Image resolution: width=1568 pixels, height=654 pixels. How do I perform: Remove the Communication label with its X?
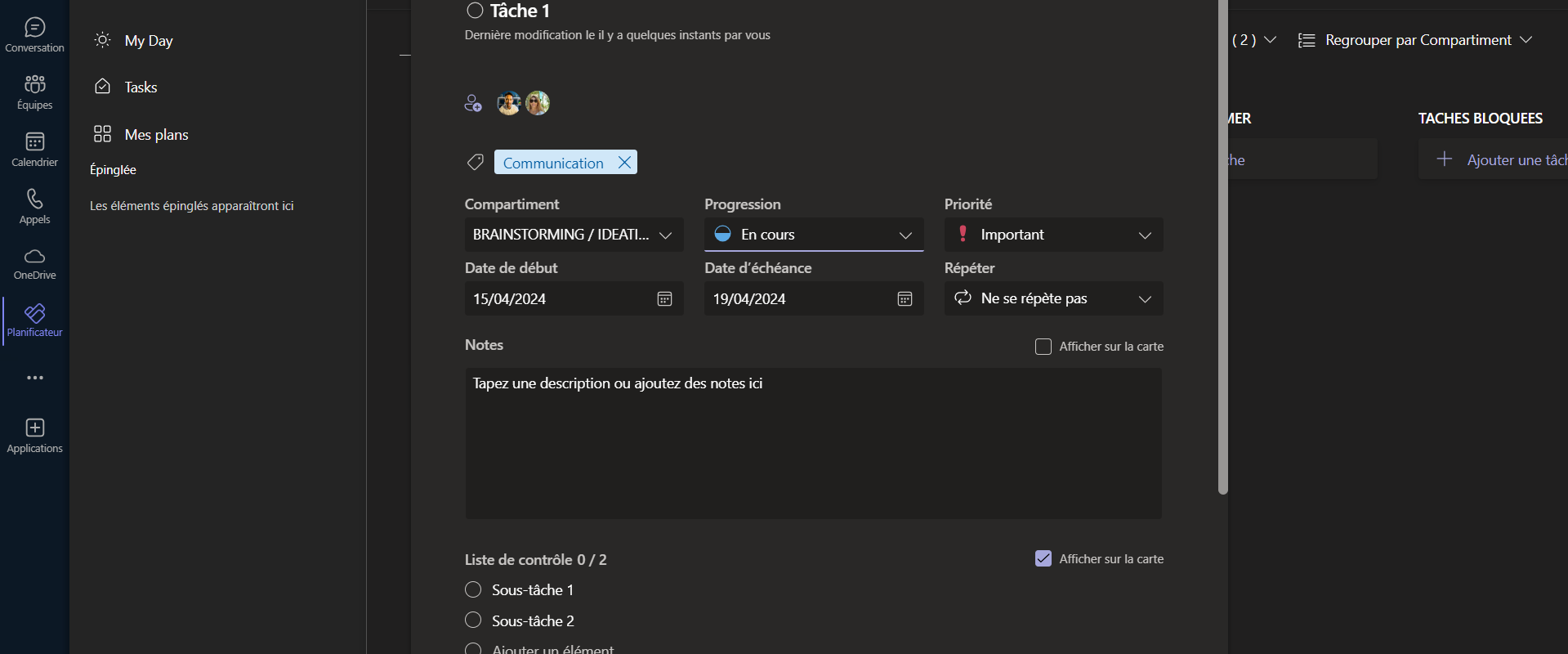pyautogui.click(x=624, y=163)
